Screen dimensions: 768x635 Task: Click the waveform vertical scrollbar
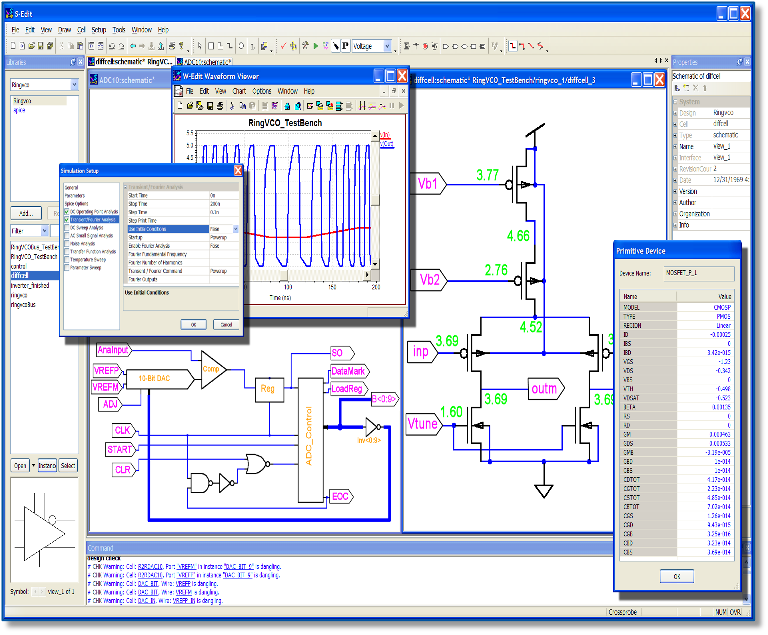375,199
